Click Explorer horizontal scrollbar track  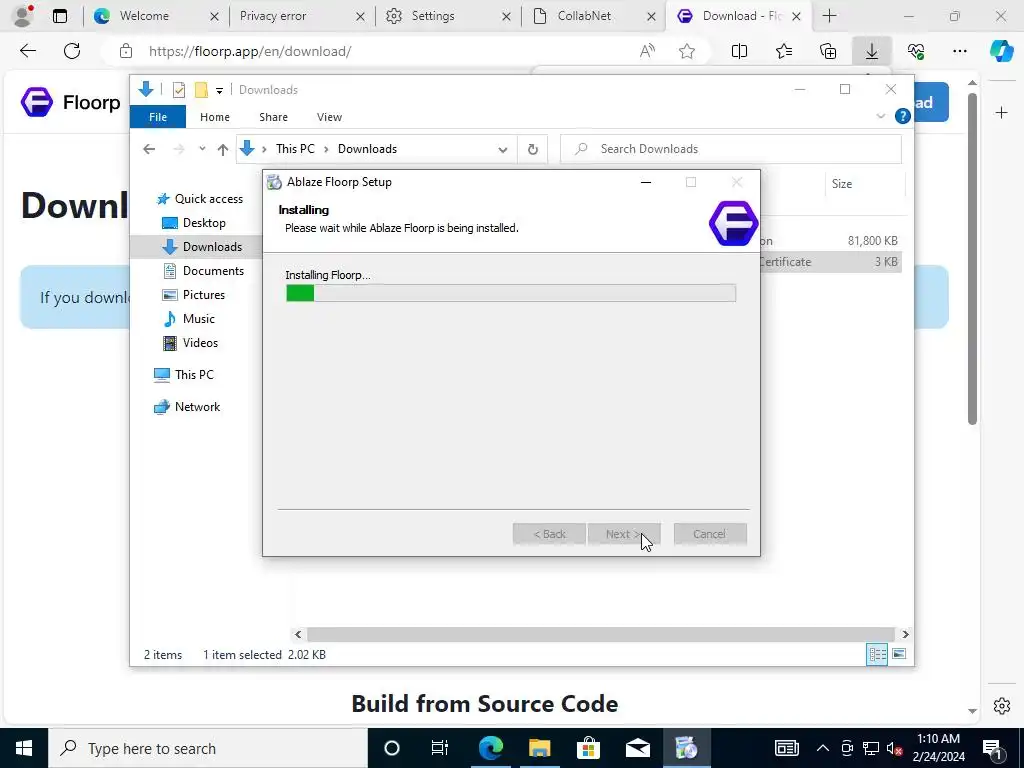600,634
